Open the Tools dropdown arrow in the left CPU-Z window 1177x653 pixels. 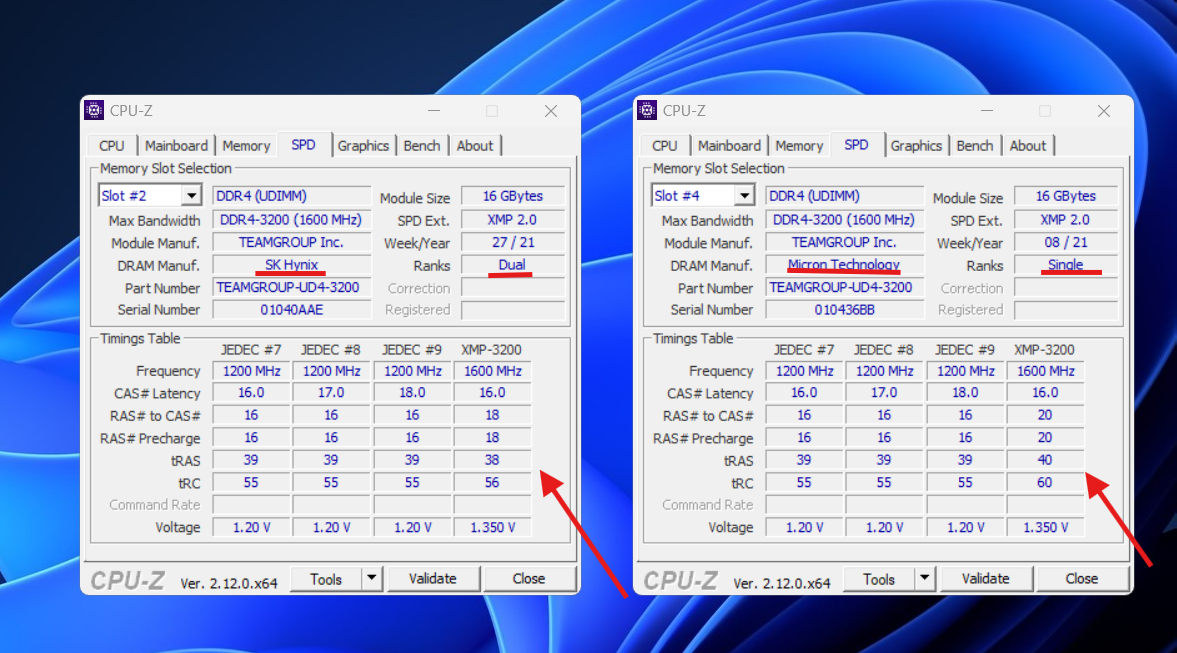point(372,579)
